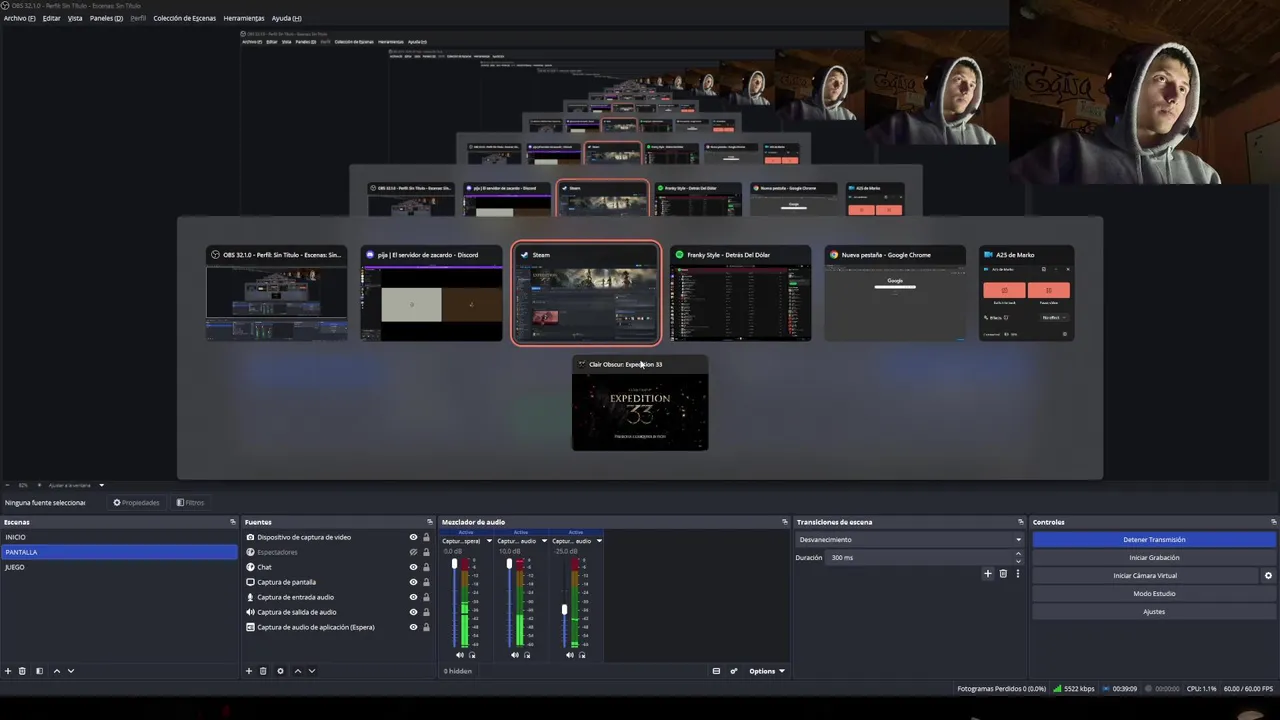Switch the mixer layout icon next to Options
Image resolution: width=1280 pixels, height=720 pixels.
(x=716, y=671)
